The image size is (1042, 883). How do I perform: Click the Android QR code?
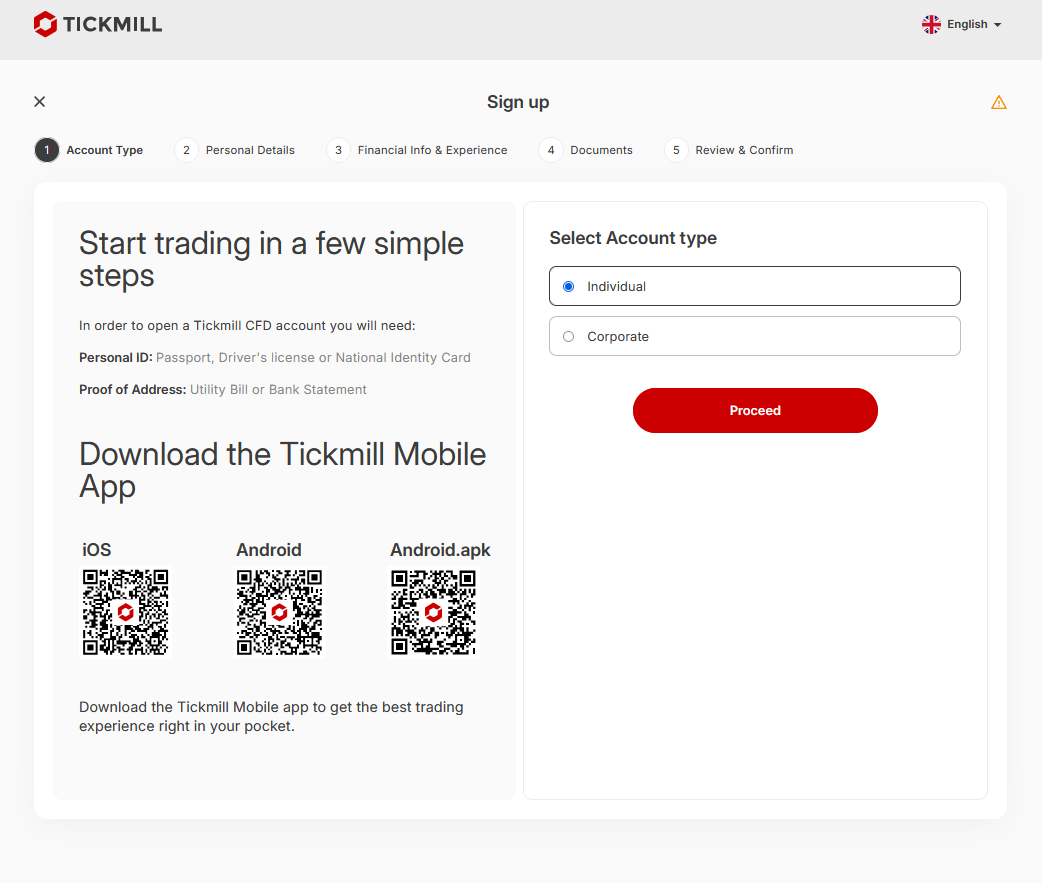tap(279, 612)
